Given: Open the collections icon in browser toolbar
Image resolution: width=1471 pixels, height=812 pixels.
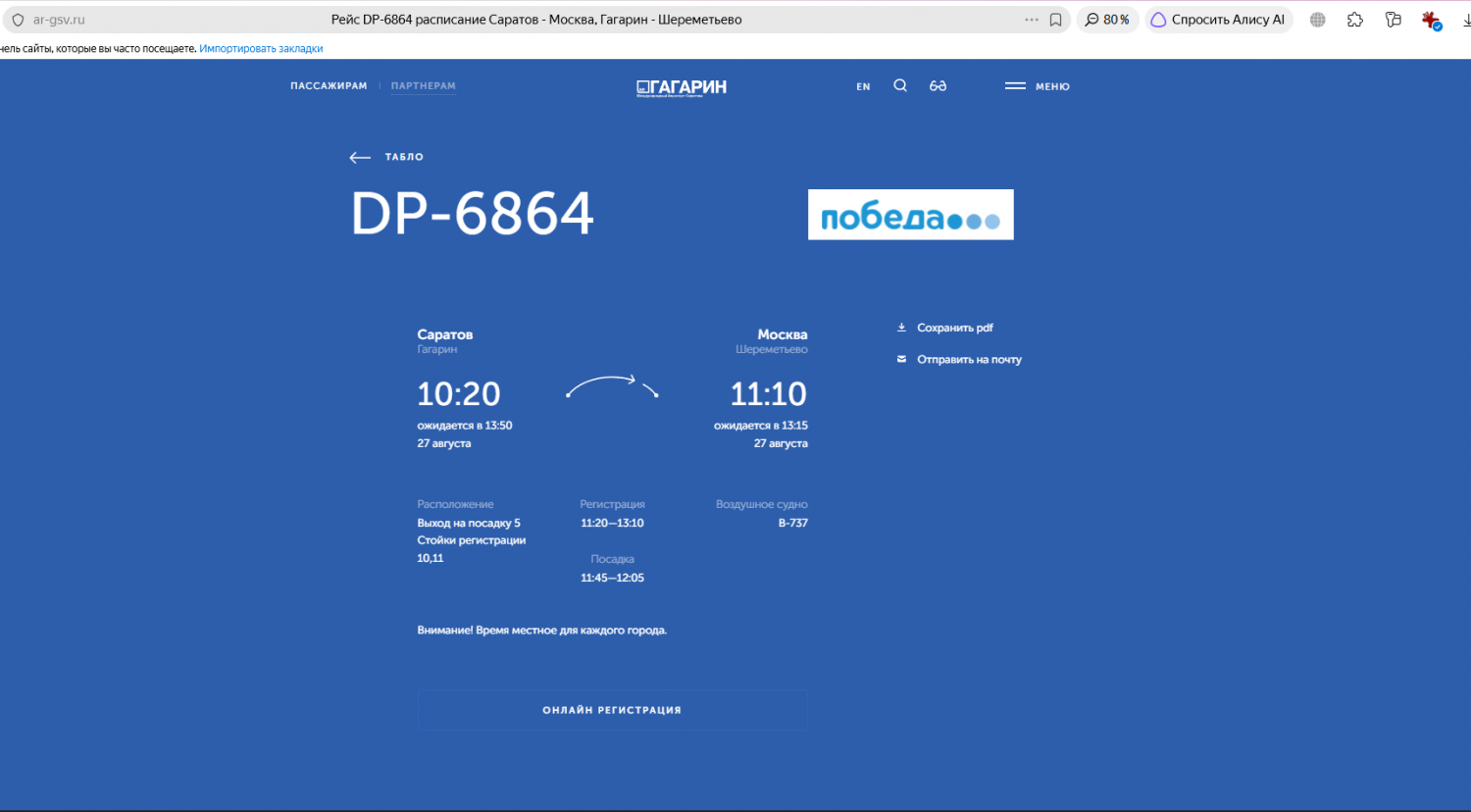Looking at the screenshot, I should (x=1394, y=20).
